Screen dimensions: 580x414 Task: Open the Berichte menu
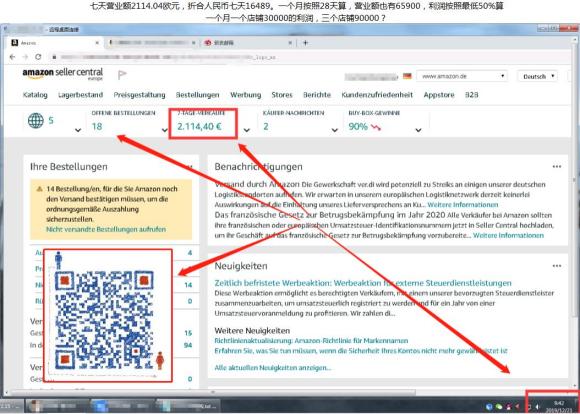point(317,95)
